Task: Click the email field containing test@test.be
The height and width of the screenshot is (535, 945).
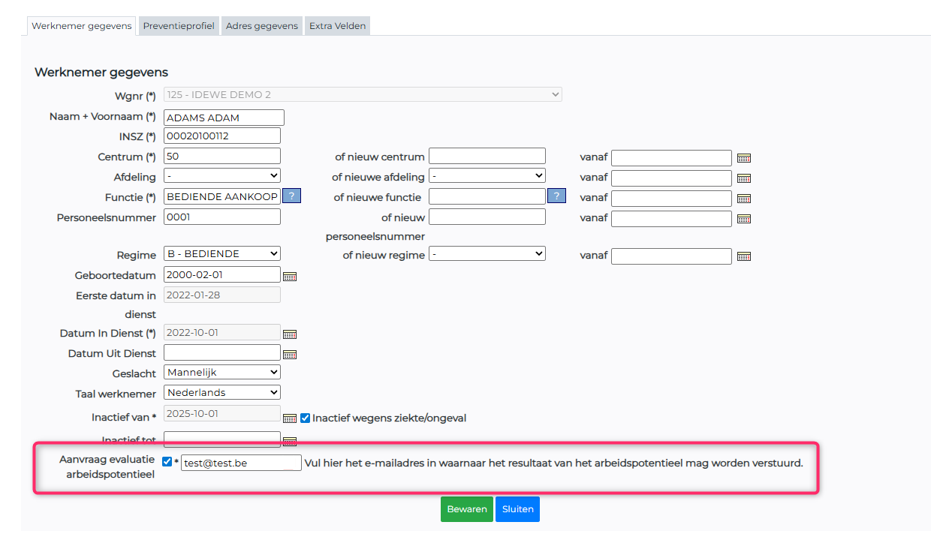Action: (x=240, y=463)
